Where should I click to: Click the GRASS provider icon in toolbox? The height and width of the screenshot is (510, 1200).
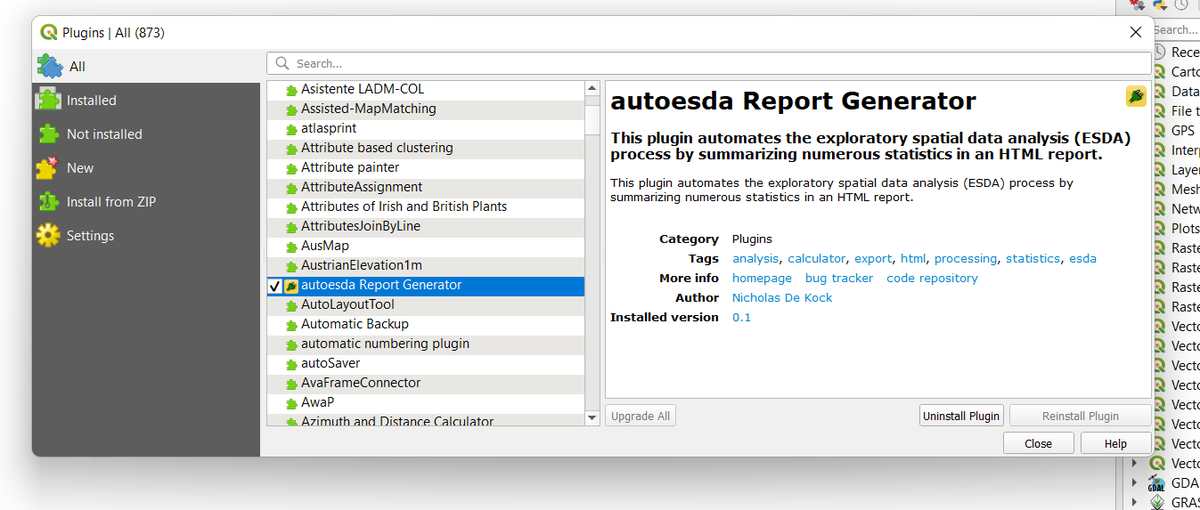point(1158,502)
